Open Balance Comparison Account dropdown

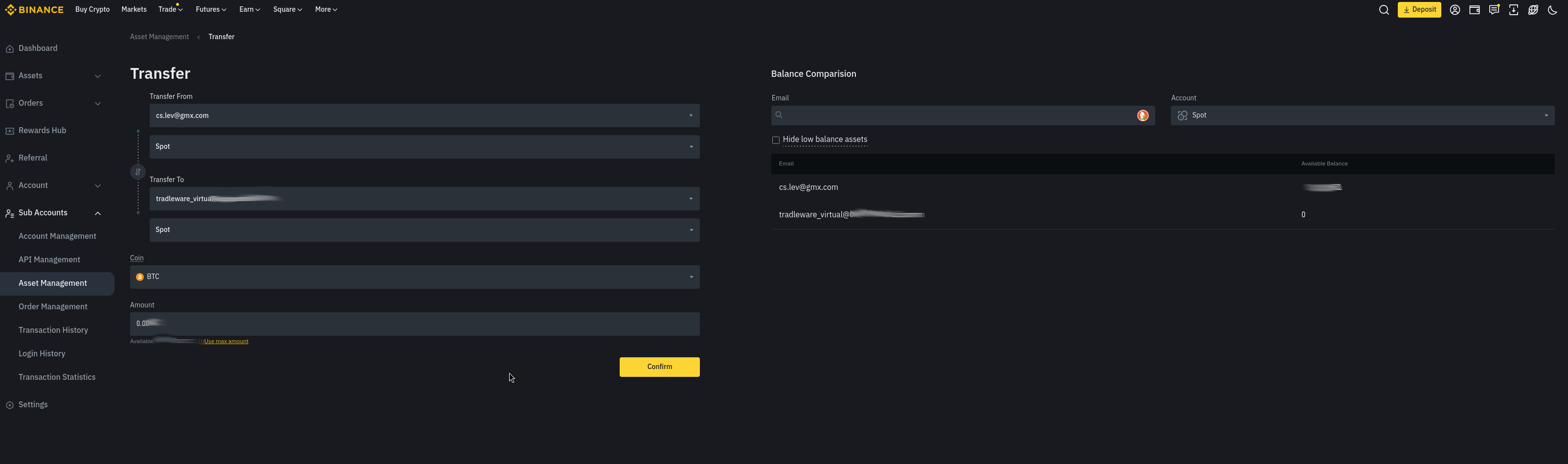pyautogui.click(x=1362, y=116)
